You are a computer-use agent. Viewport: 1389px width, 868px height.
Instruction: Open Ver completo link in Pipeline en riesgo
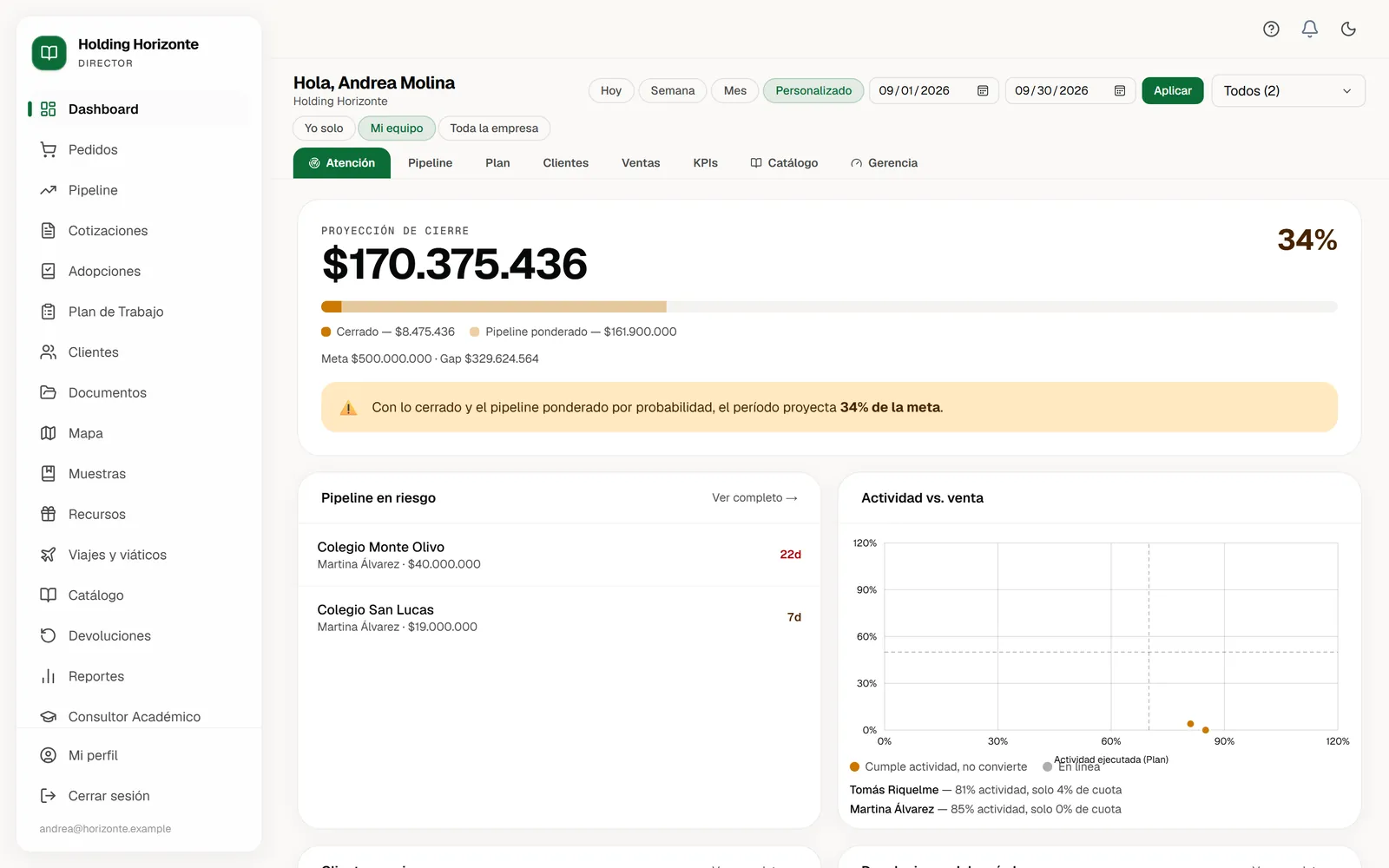754,497
